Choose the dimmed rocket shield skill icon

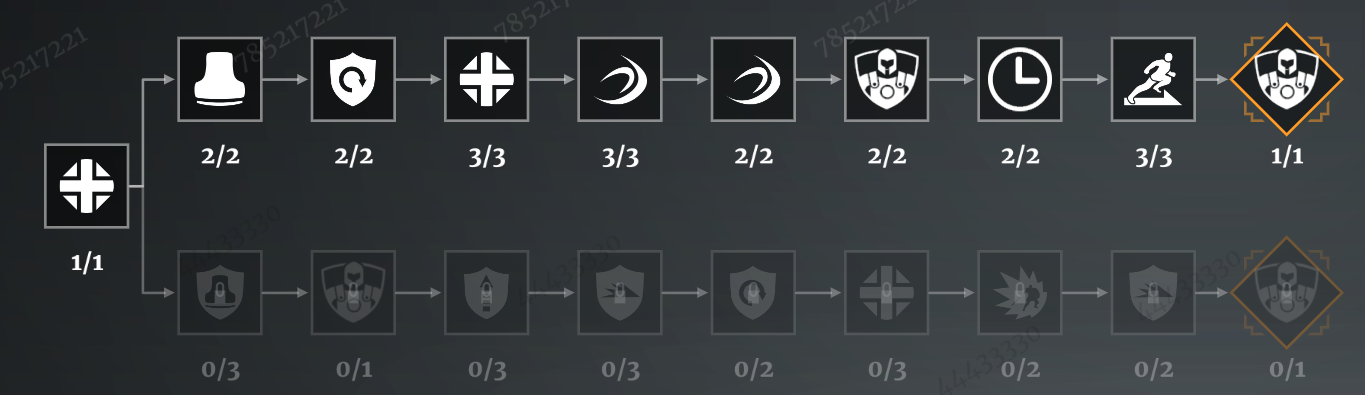click(x=486, y=292)
